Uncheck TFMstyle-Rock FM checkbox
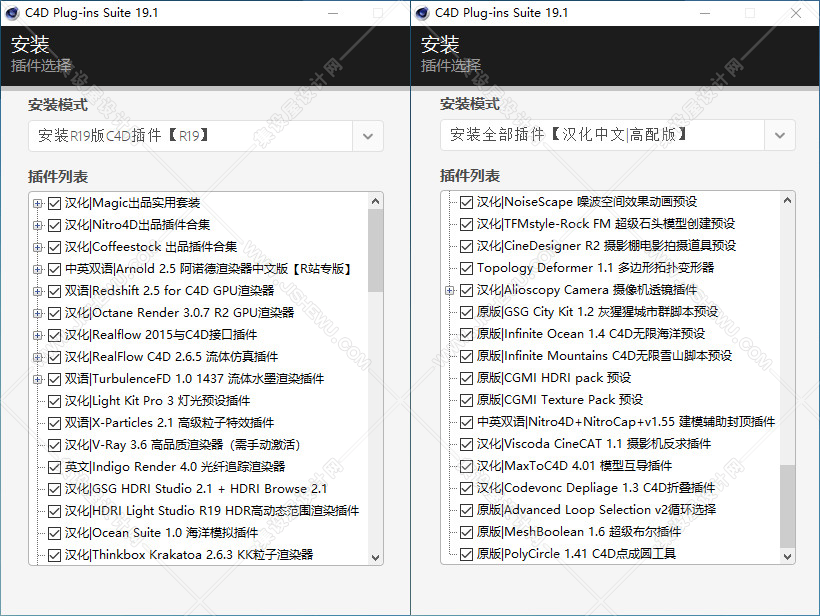 466,224
